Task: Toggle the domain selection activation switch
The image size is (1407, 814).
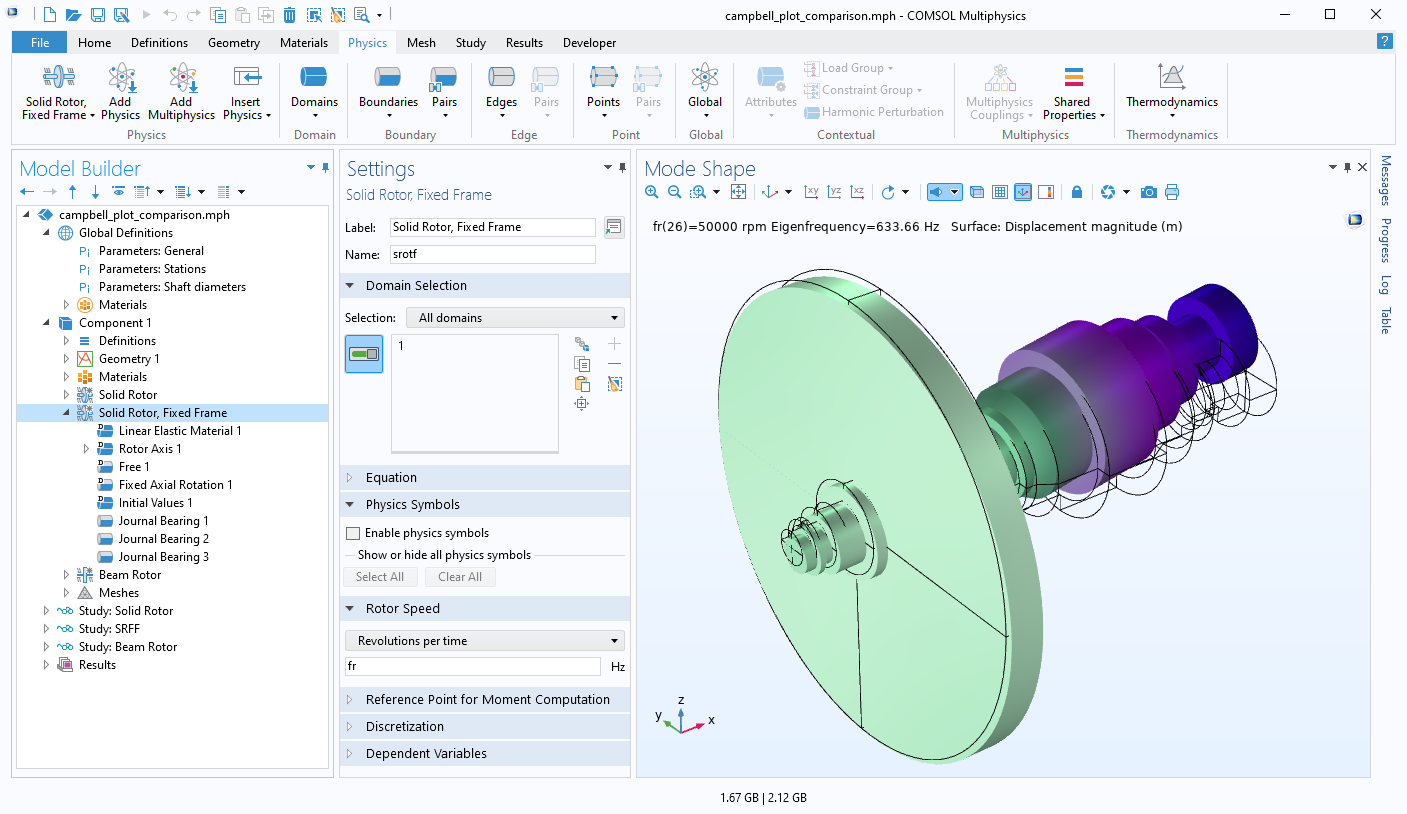Action: pyautogui.click(x=364, y=354)
